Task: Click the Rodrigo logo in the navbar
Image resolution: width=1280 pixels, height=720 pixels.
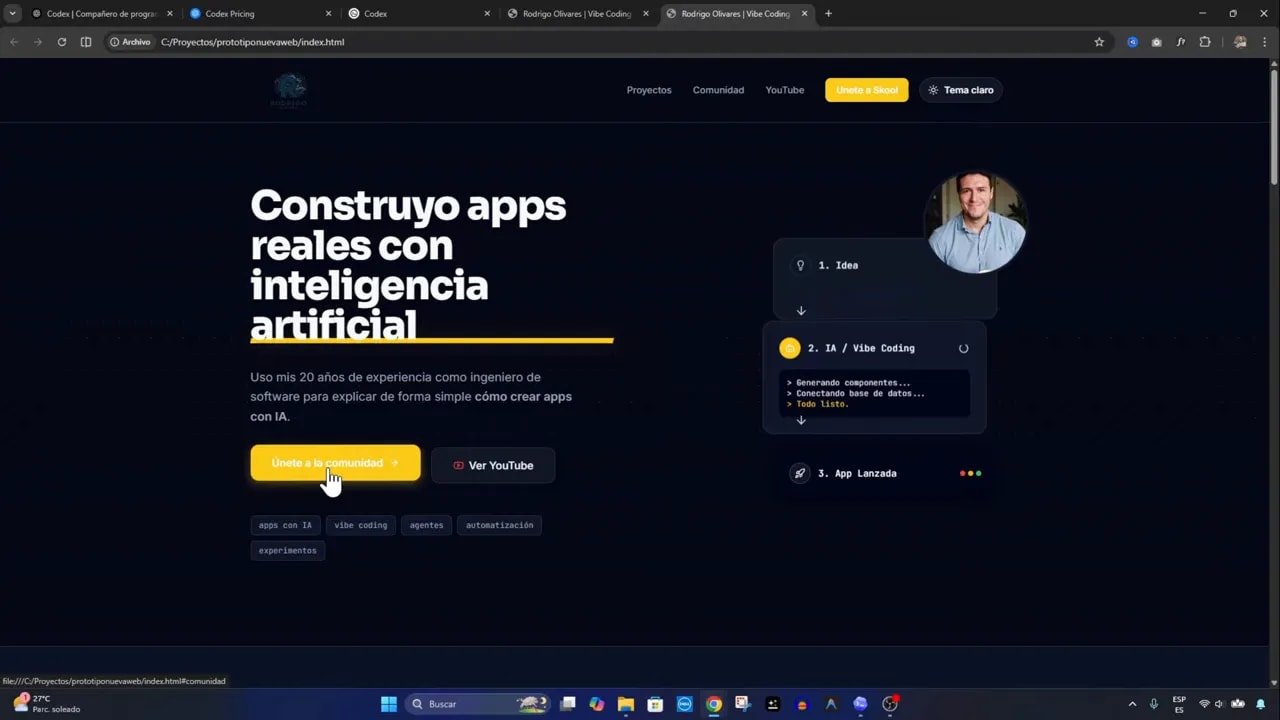Action: 289,90
